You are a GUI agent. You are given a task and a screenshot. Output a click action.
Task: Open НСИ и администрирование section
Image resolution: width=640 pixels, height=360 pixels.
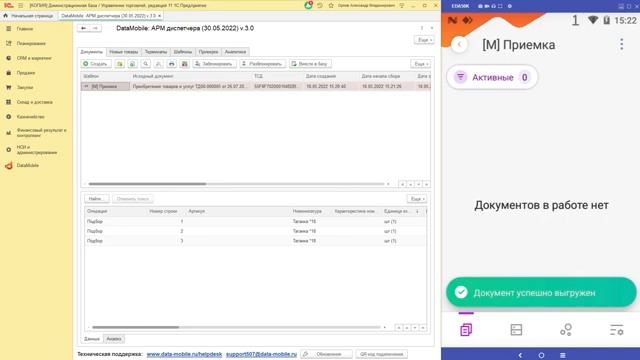tap(37, 149)
